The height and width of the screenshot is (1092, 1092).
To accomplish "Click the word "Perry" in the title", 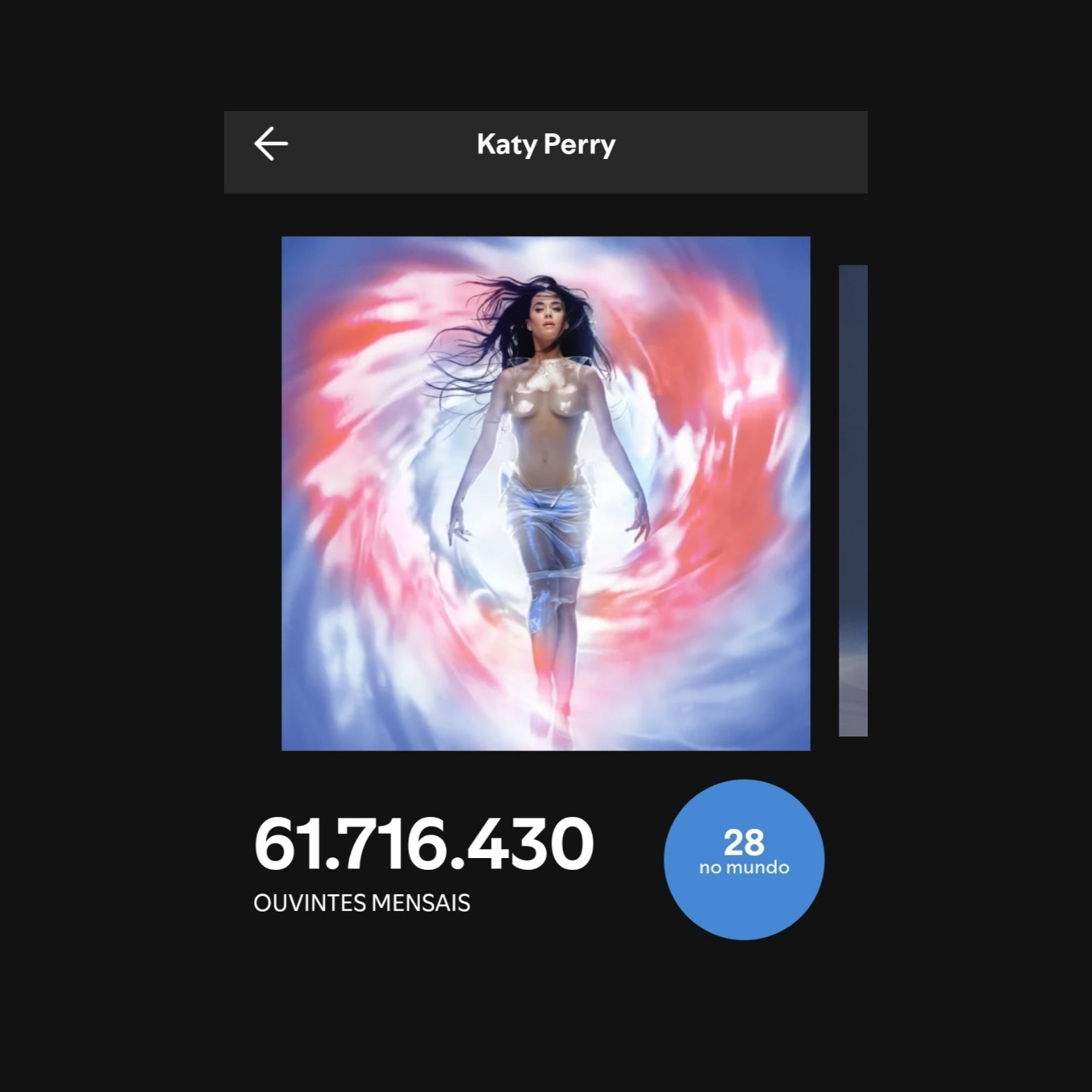I will tap(579, 145).
